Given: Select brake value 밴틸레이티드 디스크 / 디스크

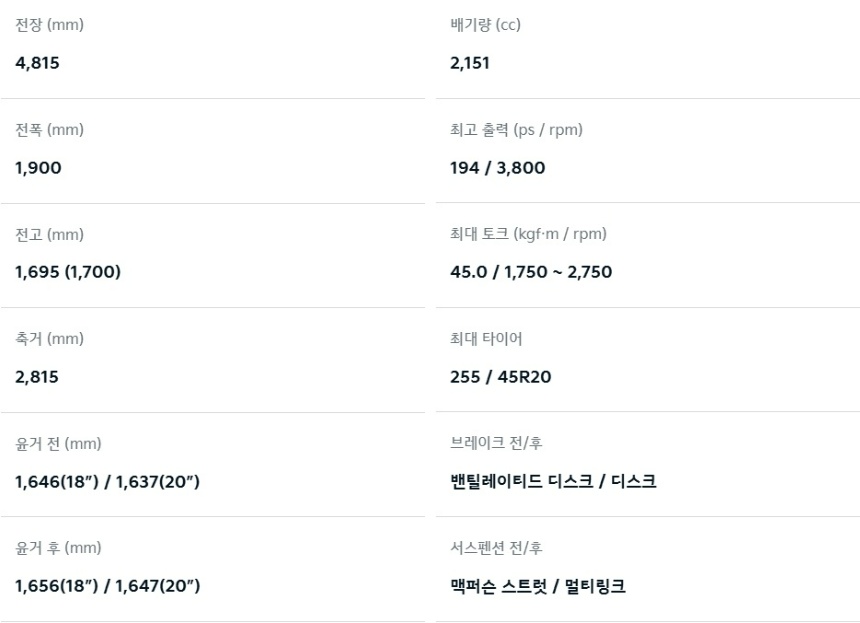Looking at the screenshot, I should pyautogui.click(x=553, y=482).
